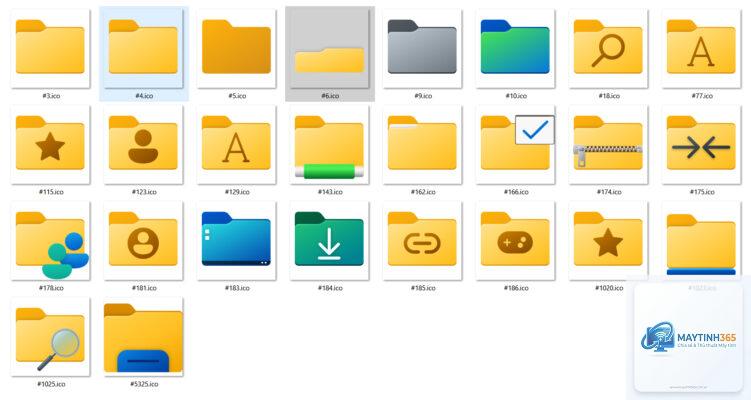Click the file name "#175.ico"
Screen dimensions: 751x400
[x=702, y=192]
